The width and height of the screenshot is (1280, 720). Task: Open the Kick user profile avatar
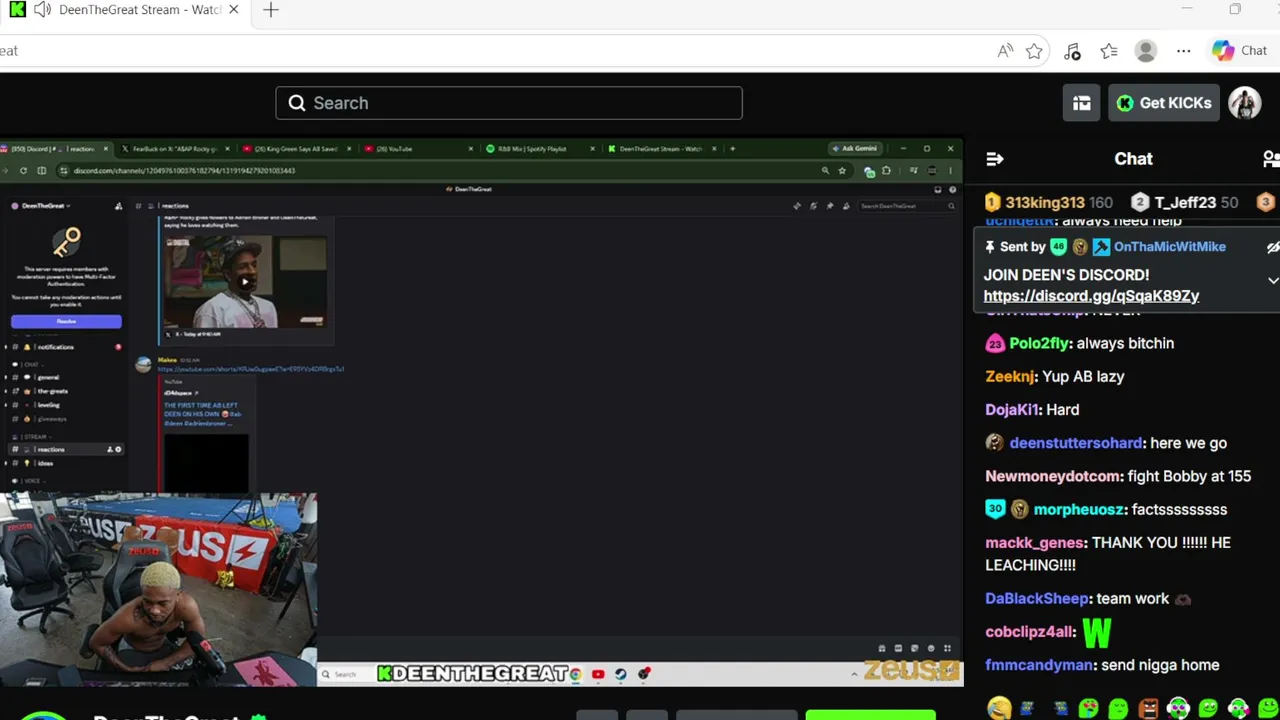pos(1245,103)
